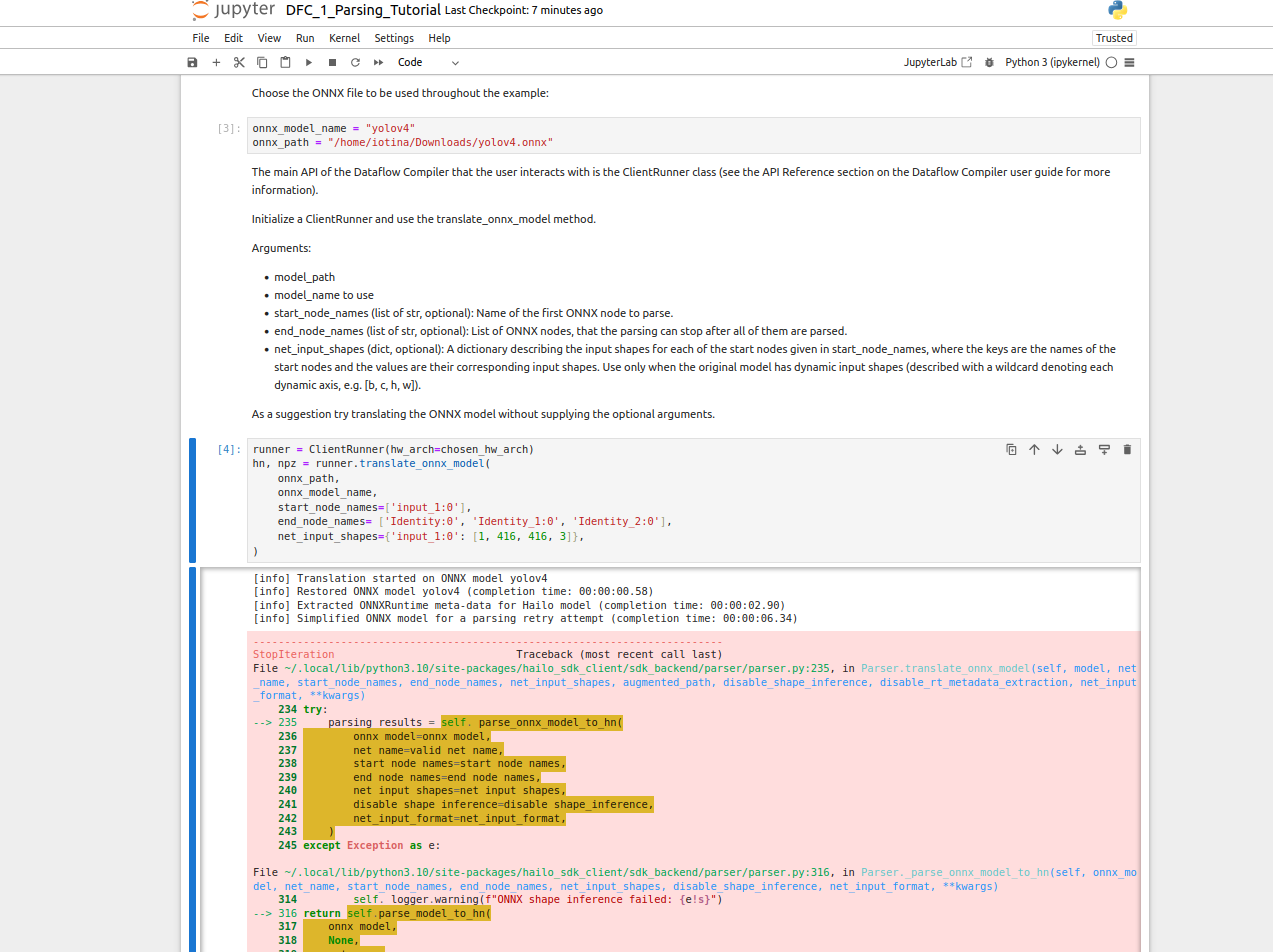Insert a cell below from the cell toolbar
Image resolution: width=1273 pixels, height=952 pixels.
[1104, 450]
